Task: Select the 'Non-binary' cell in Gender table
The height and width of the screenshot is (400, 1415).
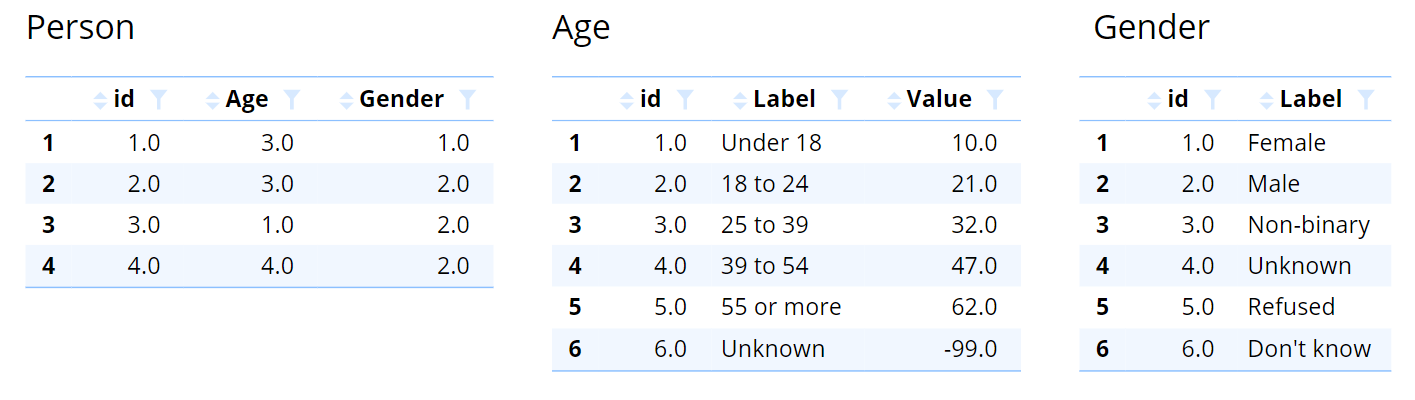Action: coord(1308,225)
